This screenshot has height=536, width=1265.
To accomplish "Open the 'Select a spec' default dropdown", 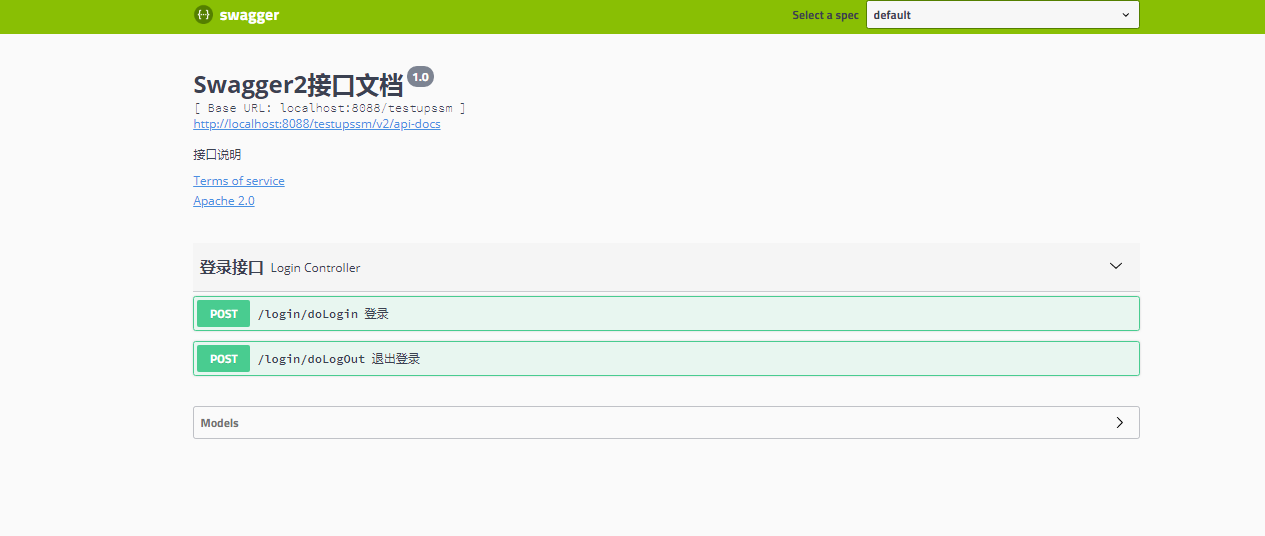I will tap(1002, 15).
